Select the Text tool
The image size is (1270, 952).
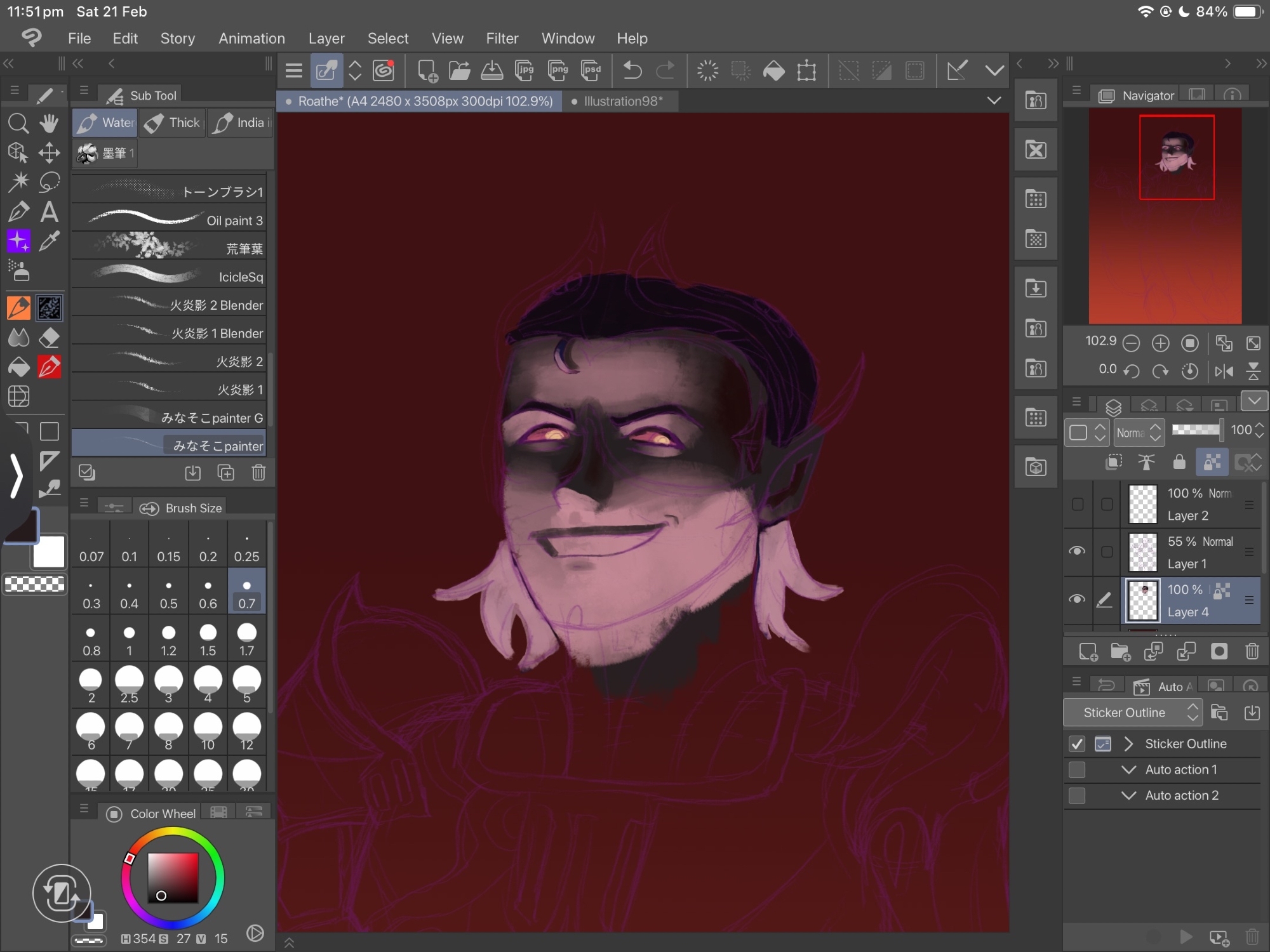50,212
